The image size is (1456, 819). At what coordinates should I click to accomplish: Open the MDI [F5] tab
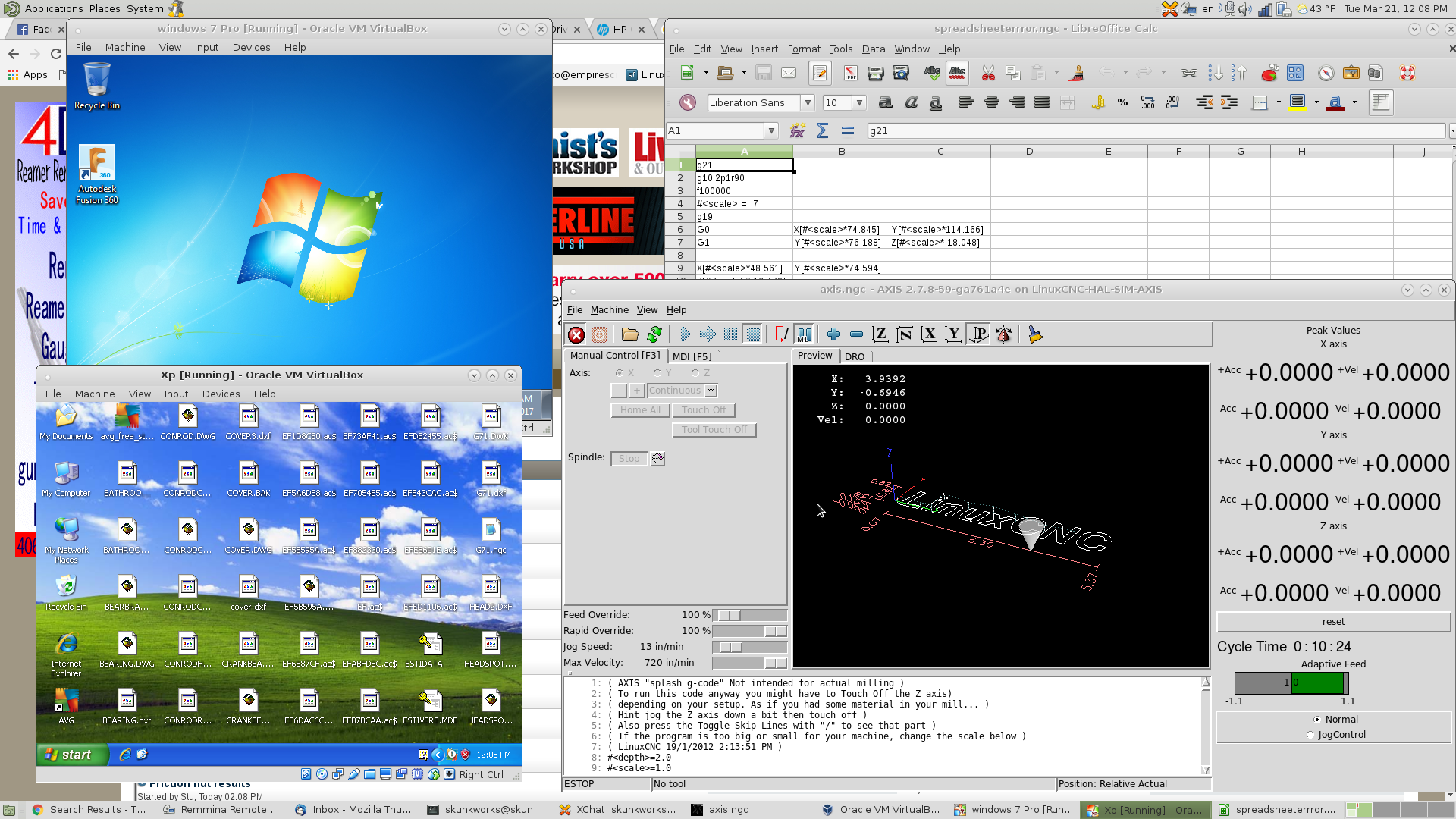coord(692,356)
